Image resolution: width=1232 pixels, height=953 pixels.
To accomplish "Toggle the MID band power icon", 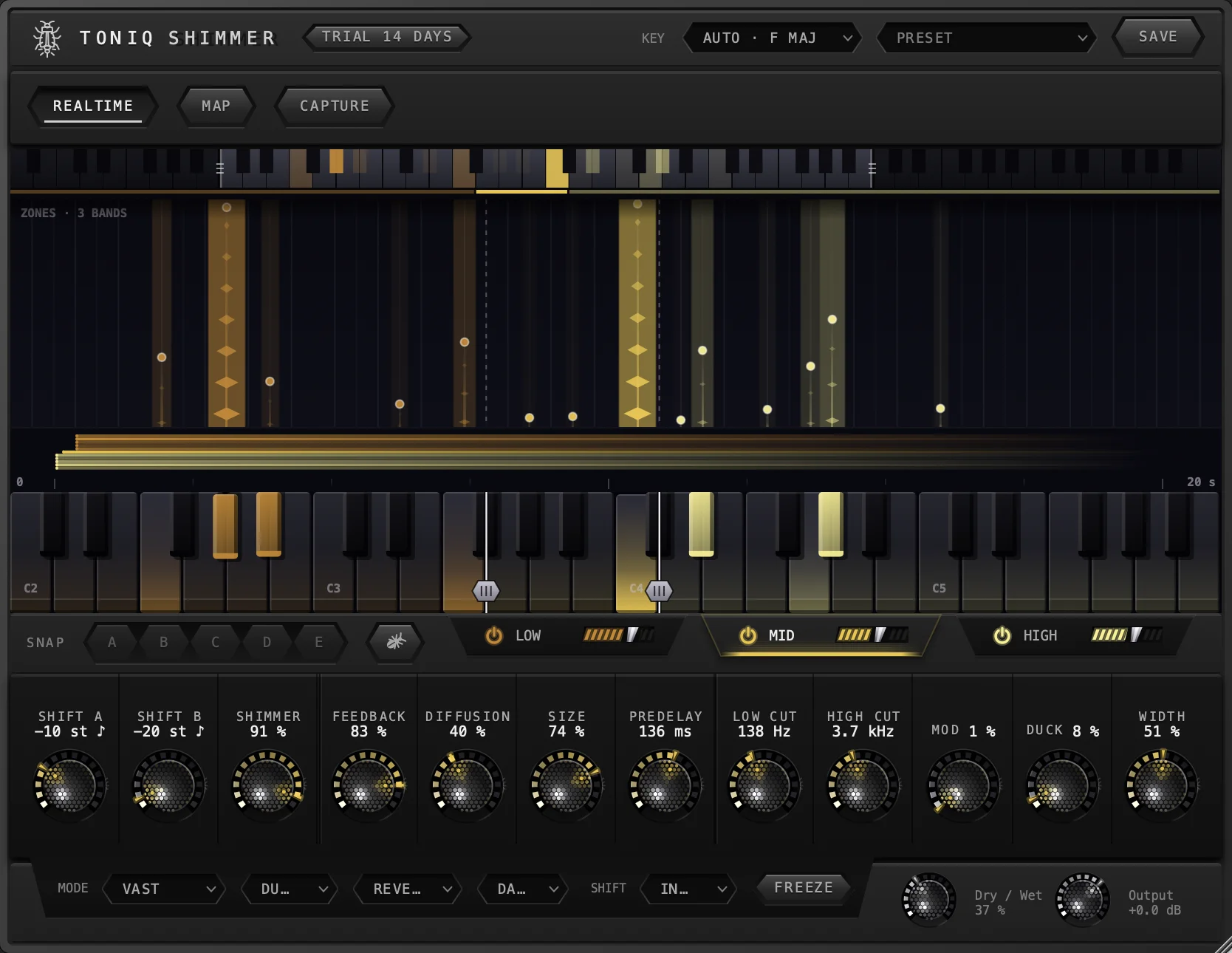I will pyautogui.click(x=748, y=635).
